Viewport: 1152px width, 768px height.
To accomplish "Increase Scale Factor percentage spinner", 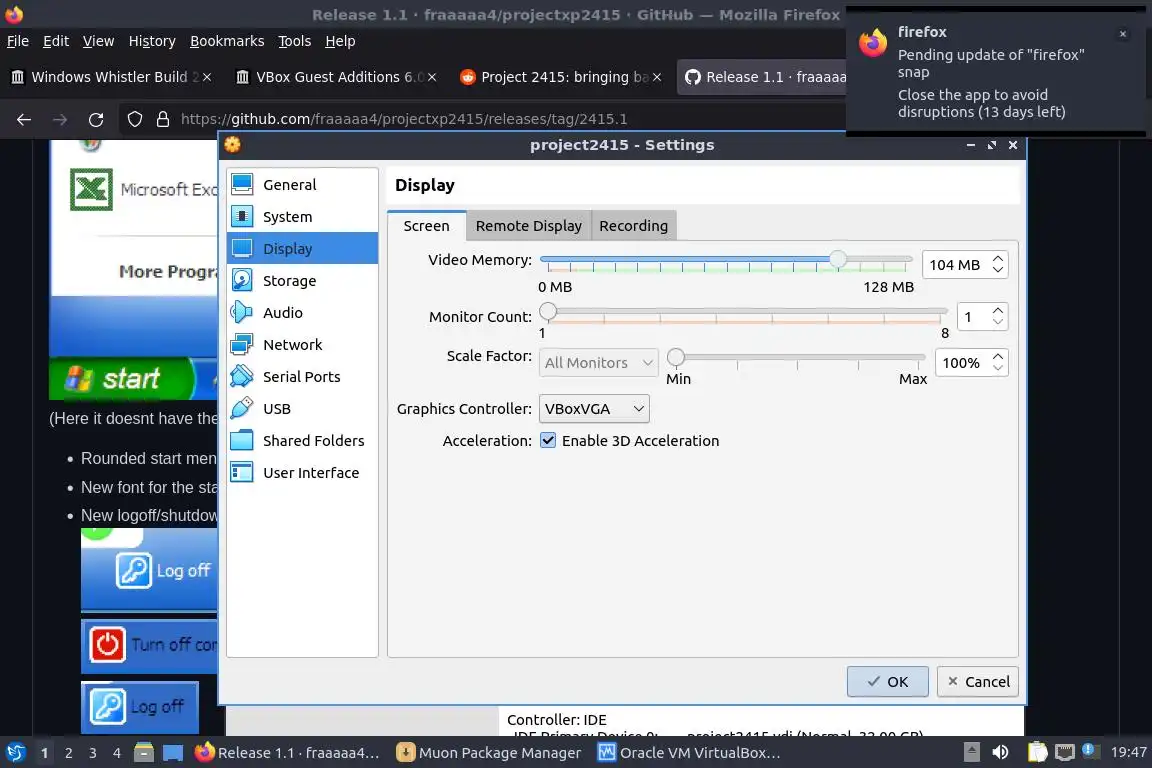I will point(998,356).
